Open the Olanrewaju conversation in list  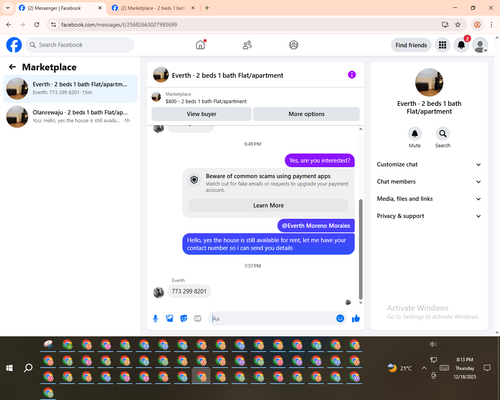70,116
